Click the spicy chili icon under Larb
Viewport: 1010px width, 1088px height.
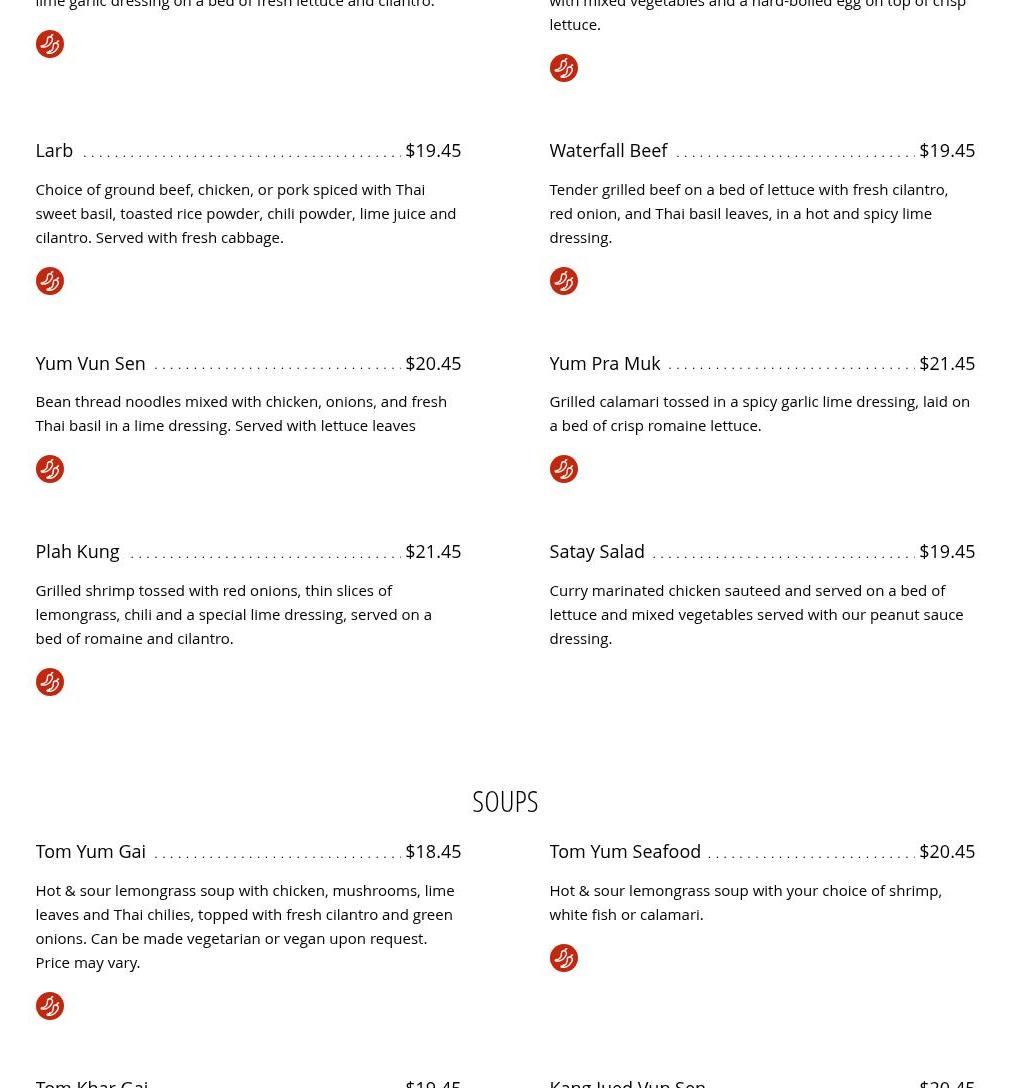[x=50, y=281]
